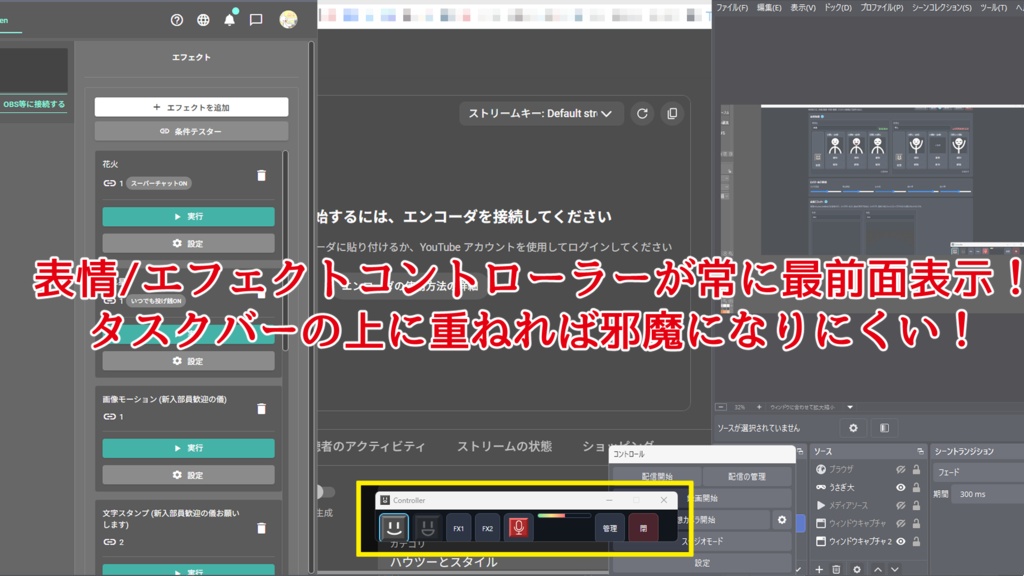Delete the 花火 effect
The image size is (1024, 576).
(x=261, y=175)
